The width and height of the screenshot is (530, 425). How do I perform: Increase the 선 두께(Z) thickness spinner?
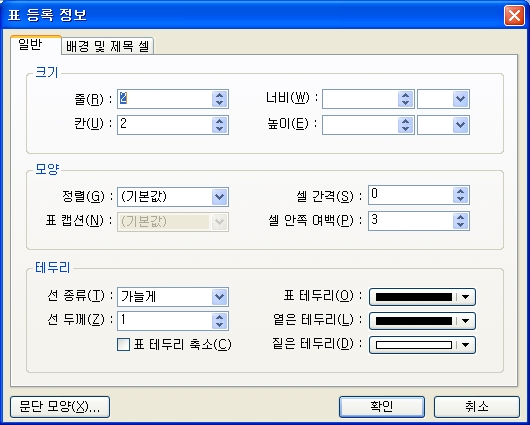point(220,317)
